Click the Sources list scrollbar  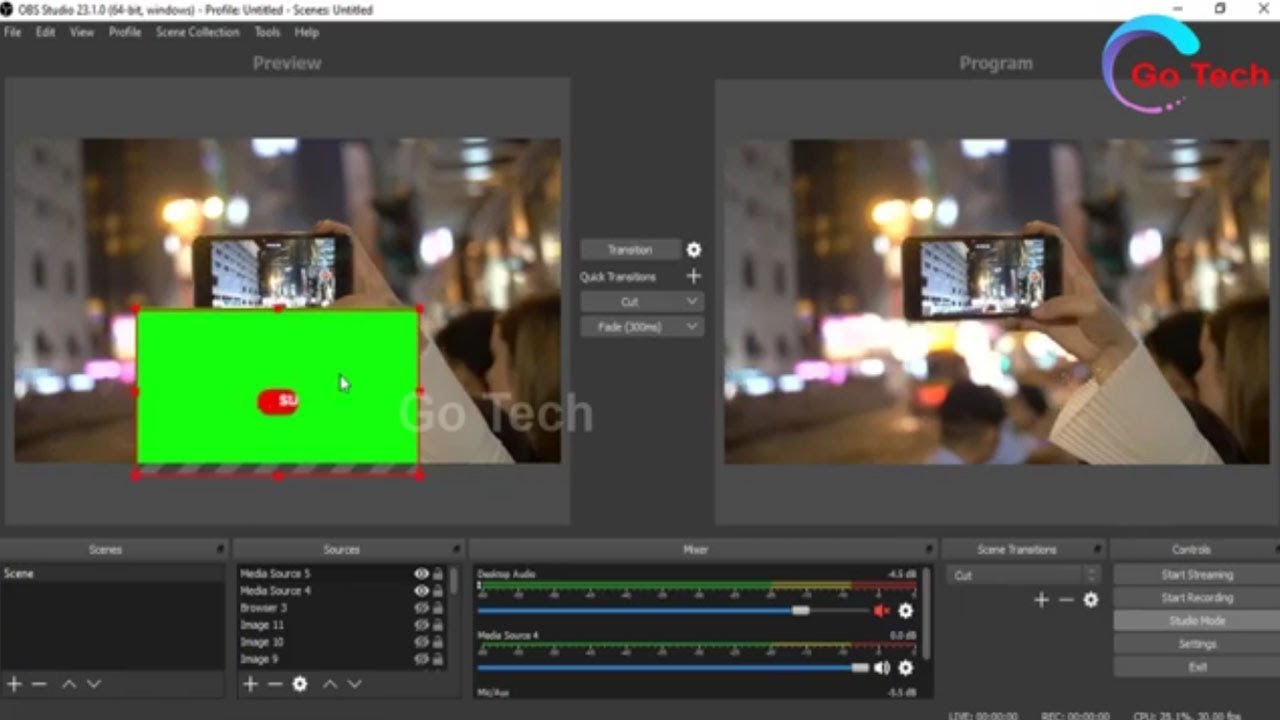pos(454,582)
